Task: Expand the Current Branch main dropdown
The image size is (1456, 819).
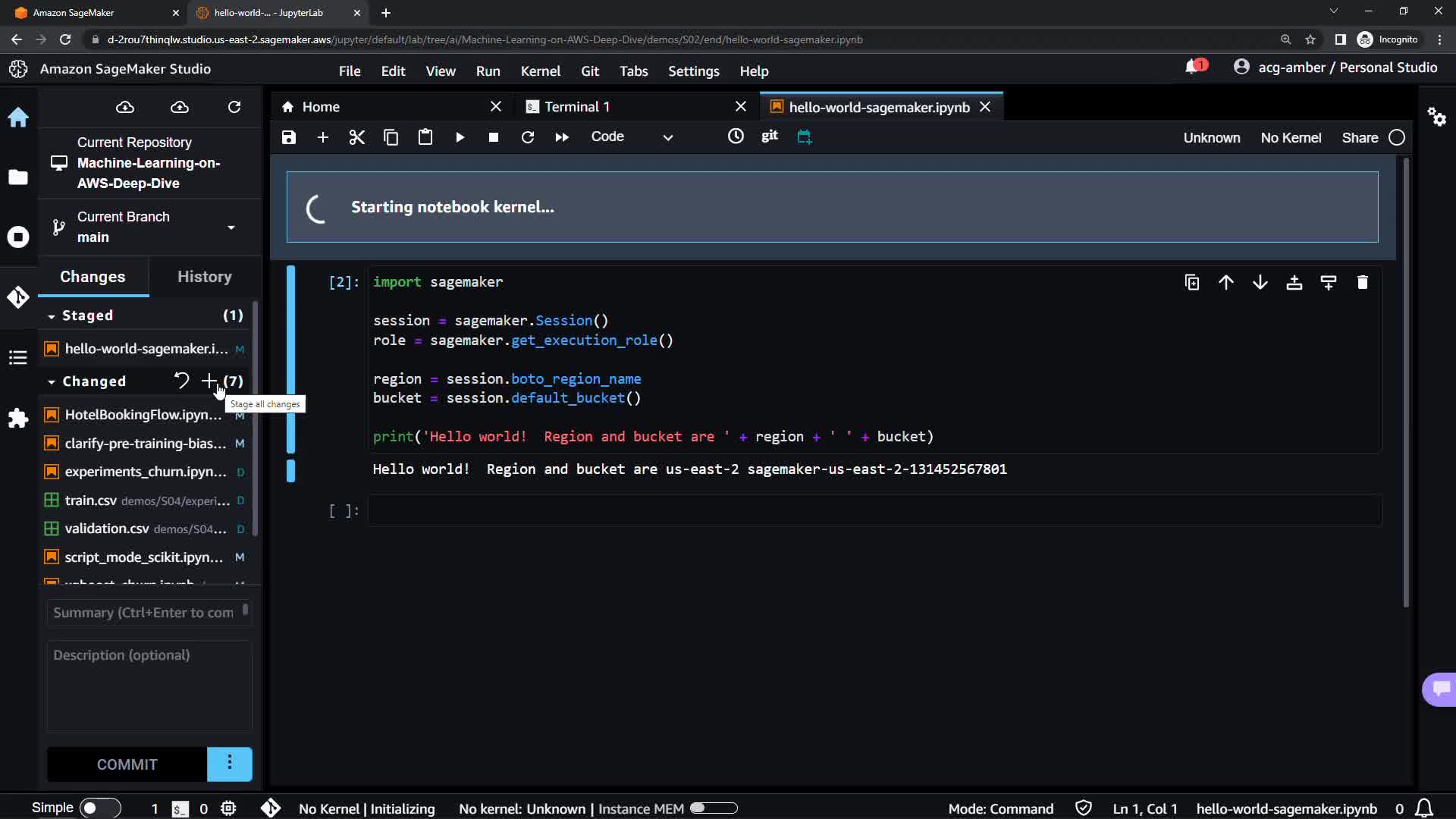Action: [x=231, y=227]
